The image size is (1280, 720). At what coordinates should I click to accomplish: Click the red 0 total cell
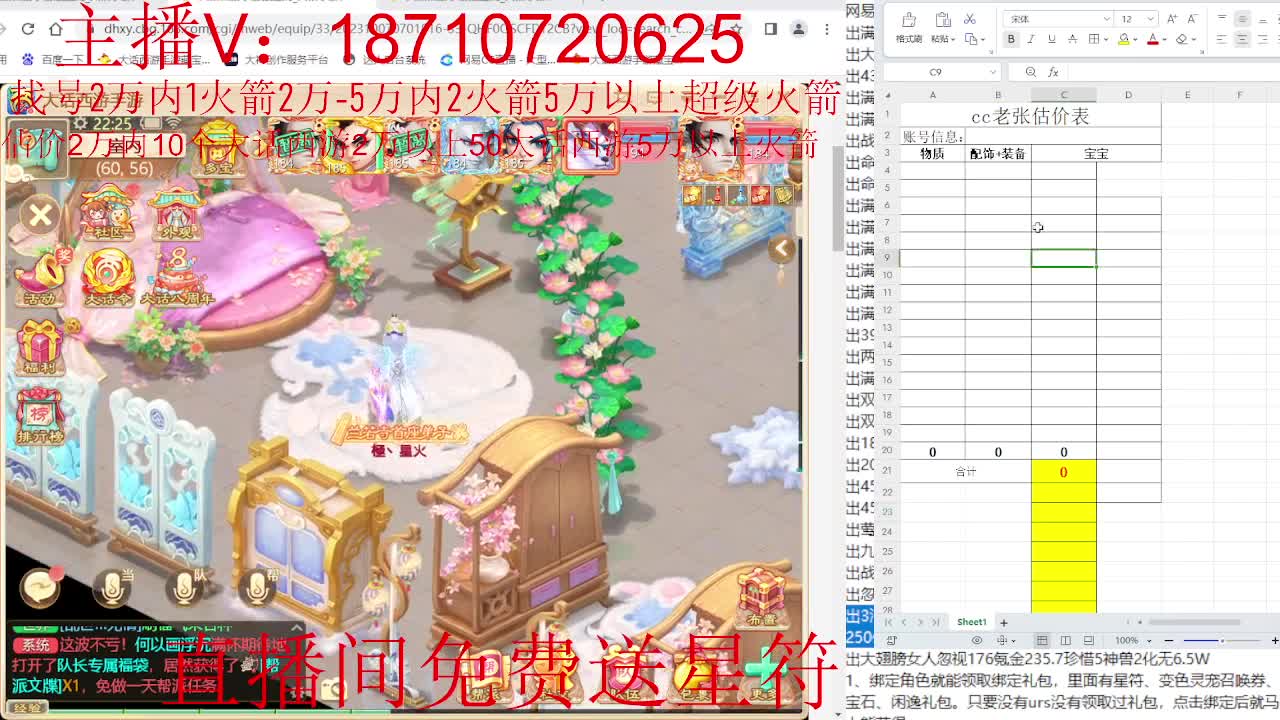click(1063, 471)
